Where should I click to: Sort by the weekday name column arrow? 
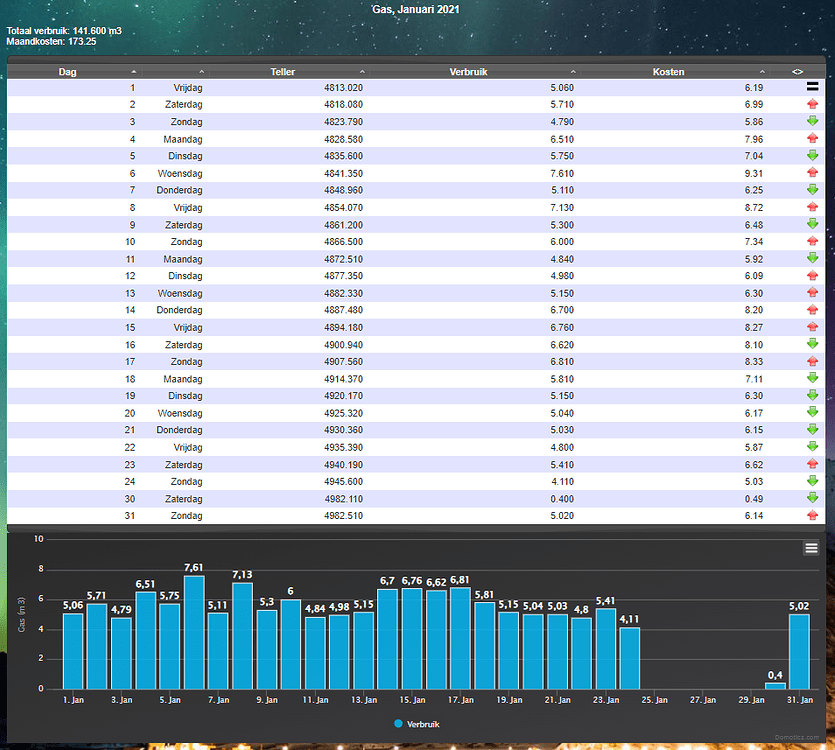click(x=201, y=71)
